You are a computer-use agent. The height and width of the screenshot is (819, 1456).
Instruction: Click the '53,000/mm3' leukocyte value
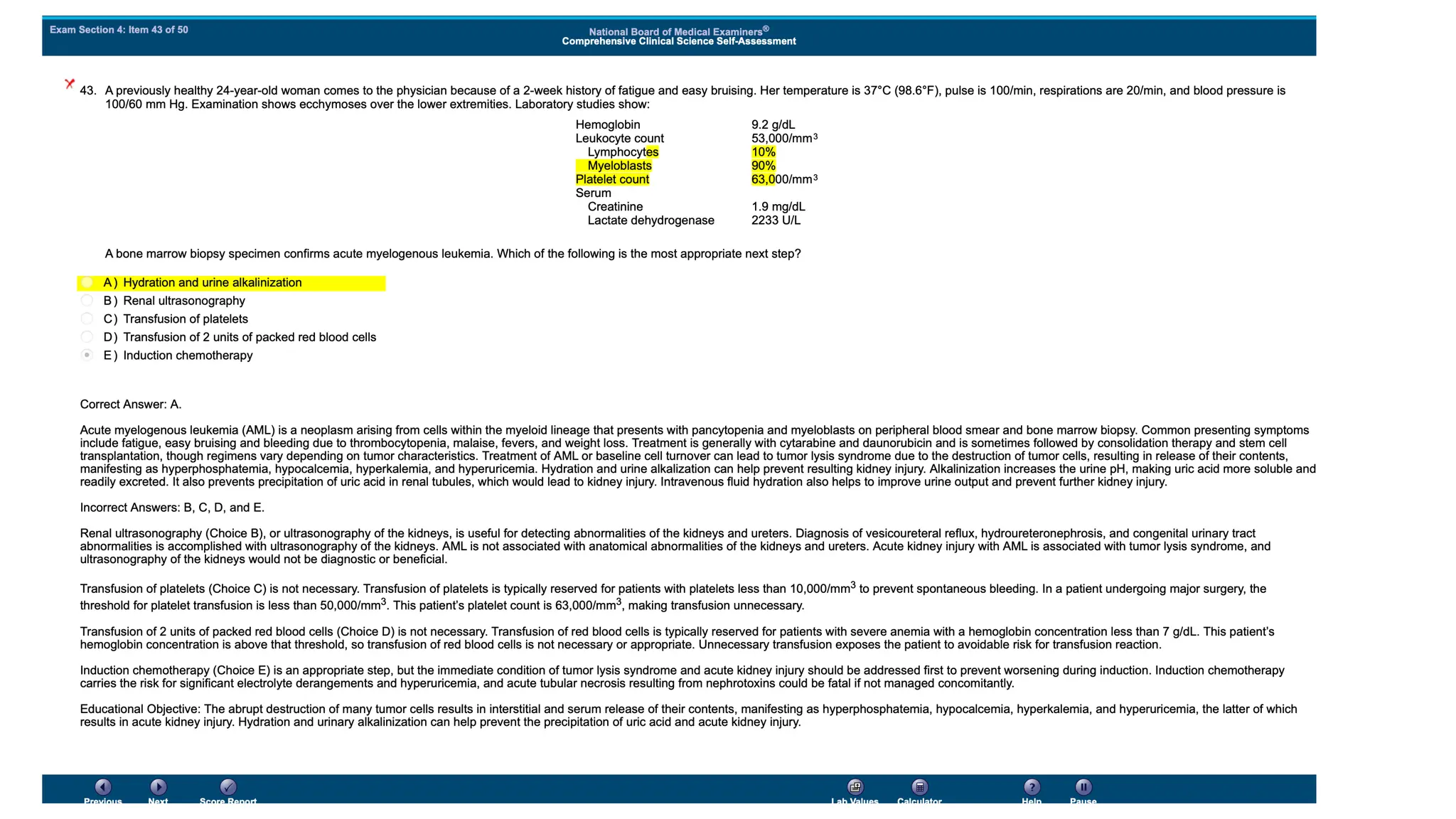click(x=784, y=139)
